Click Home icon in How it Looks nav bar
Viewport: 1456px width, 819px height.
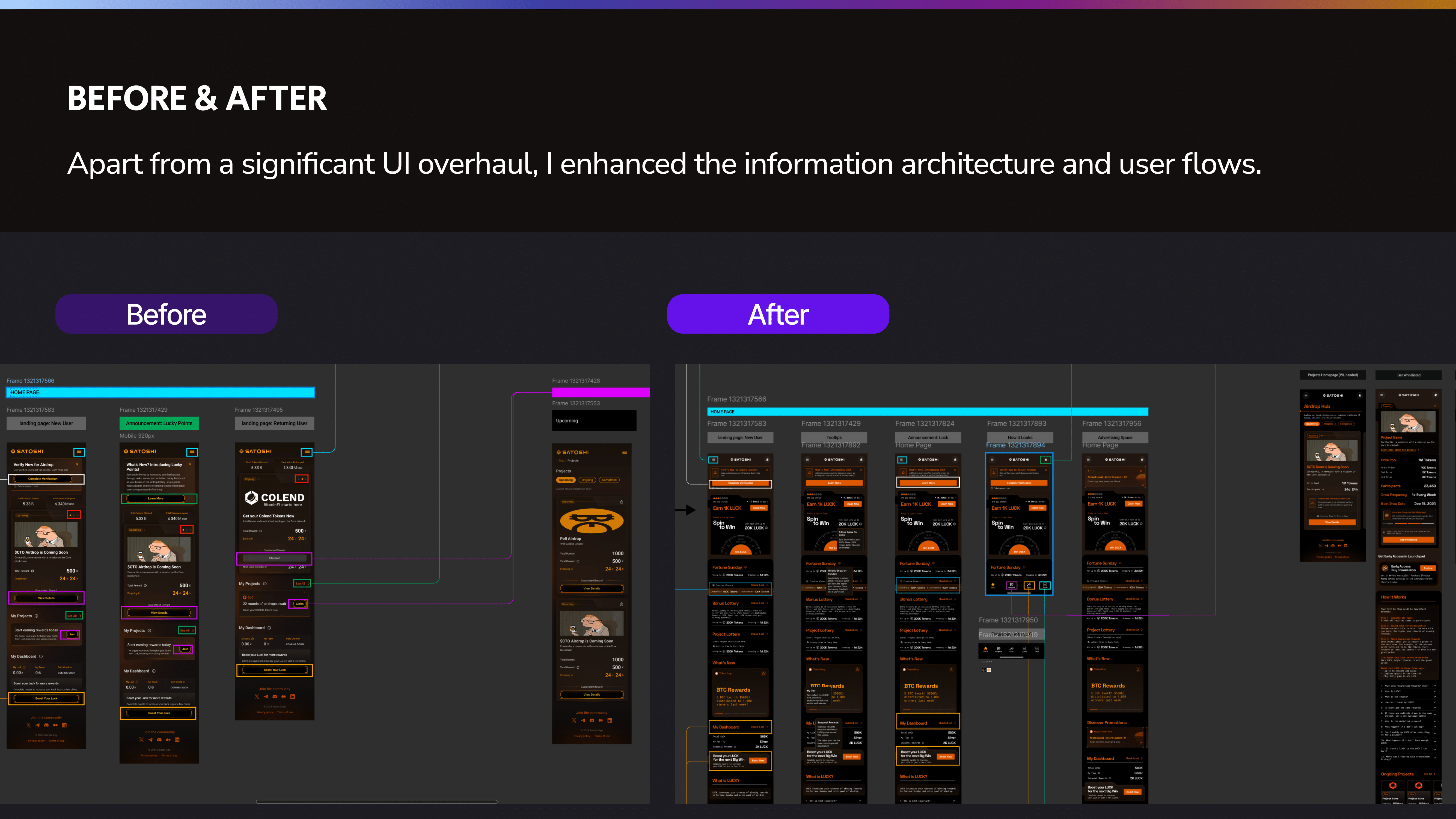pos(993,585)
